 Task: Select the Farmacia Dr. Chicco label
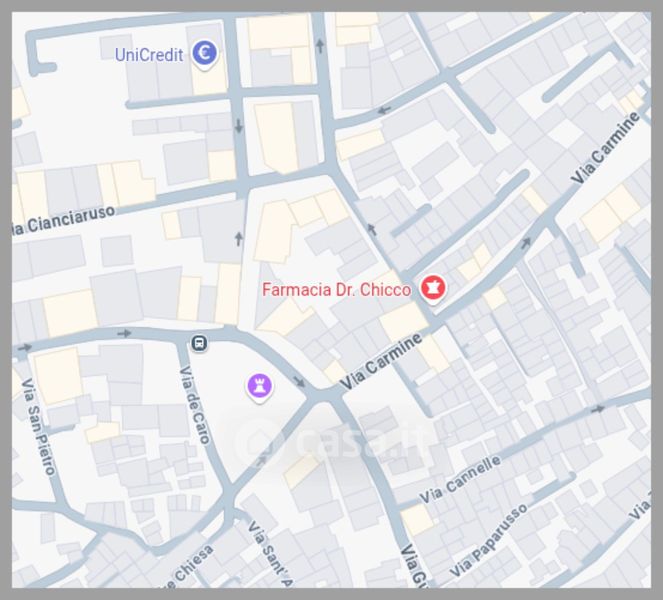click(336, 290)
